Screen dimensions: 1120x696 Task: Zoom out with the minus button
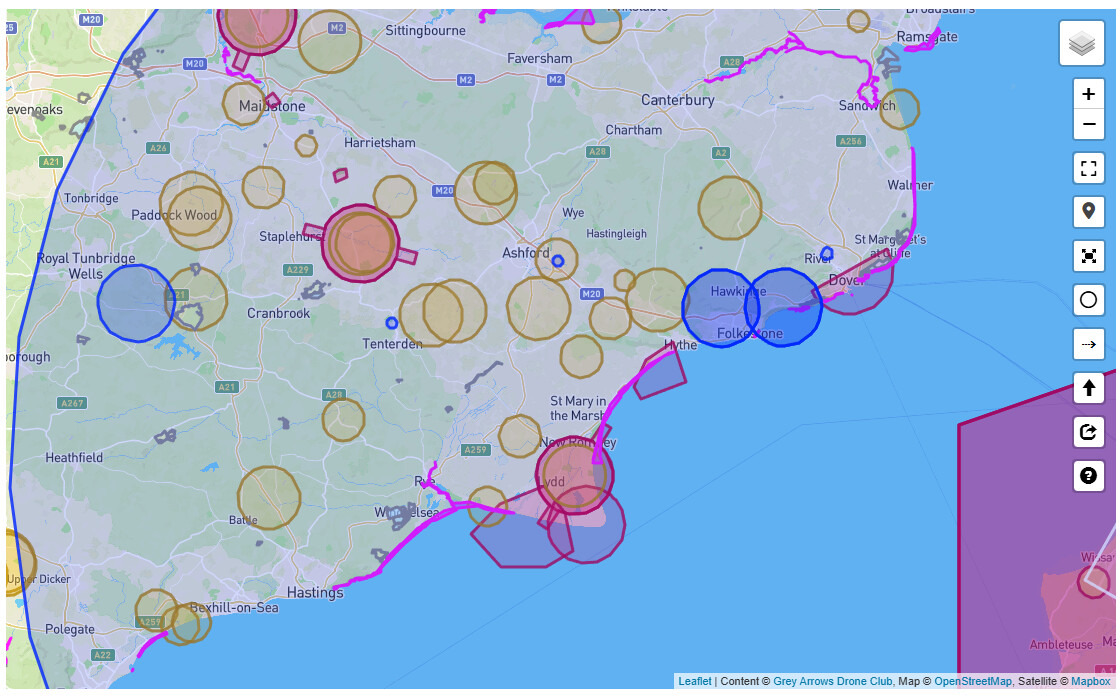point(1089,125)
